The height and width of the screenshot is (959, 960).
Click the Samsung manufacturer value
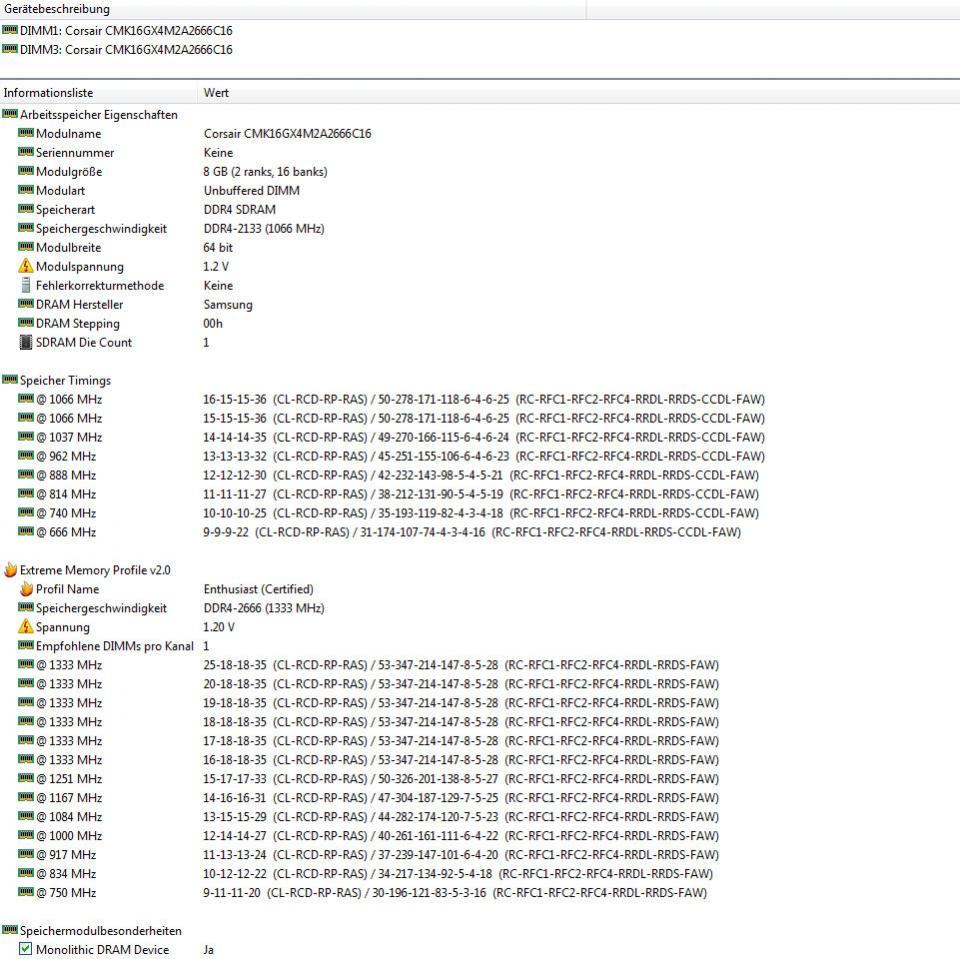click(x=228, y=304)
